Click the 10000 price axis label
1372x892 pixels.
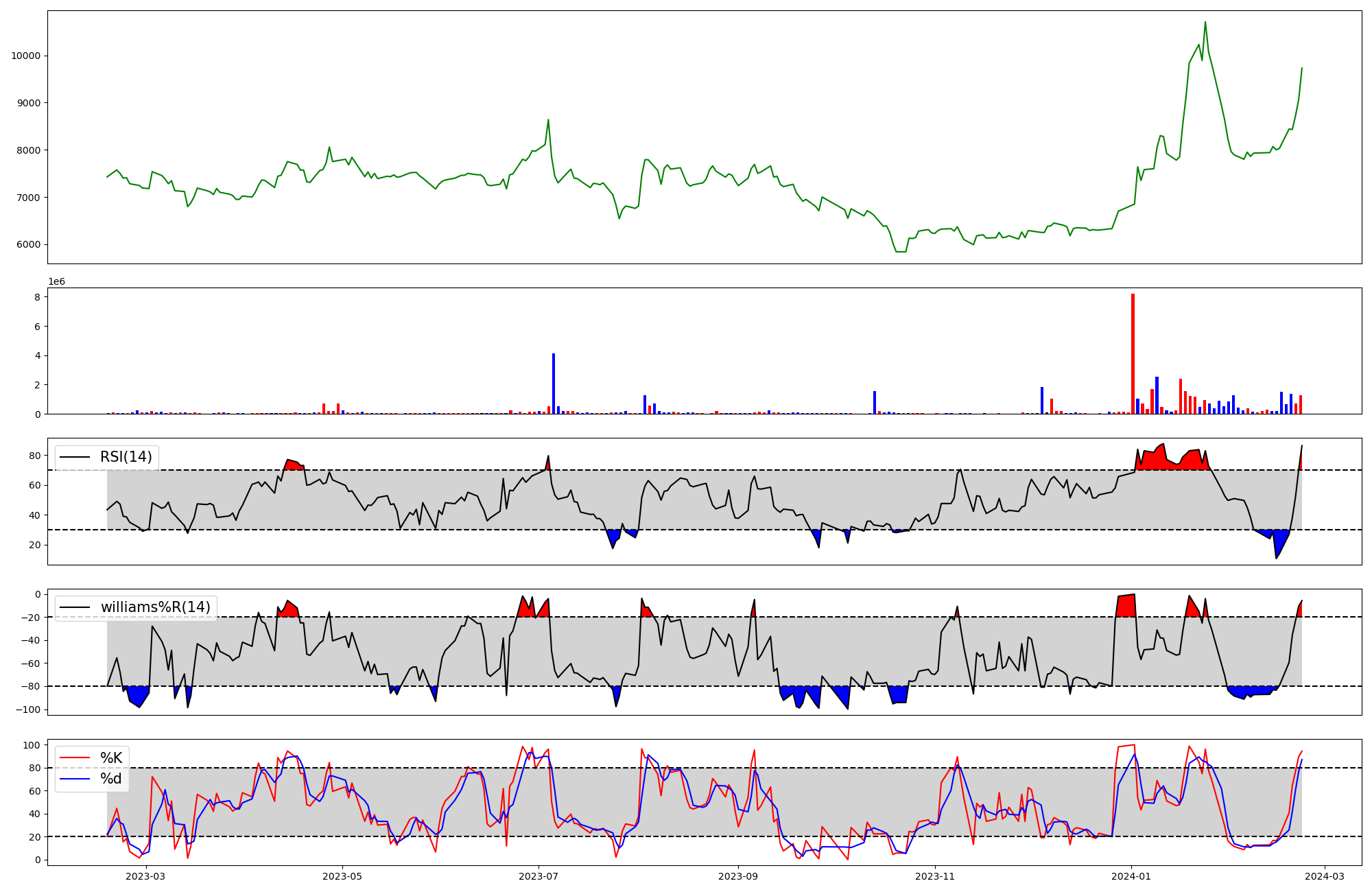coord(26,56)
